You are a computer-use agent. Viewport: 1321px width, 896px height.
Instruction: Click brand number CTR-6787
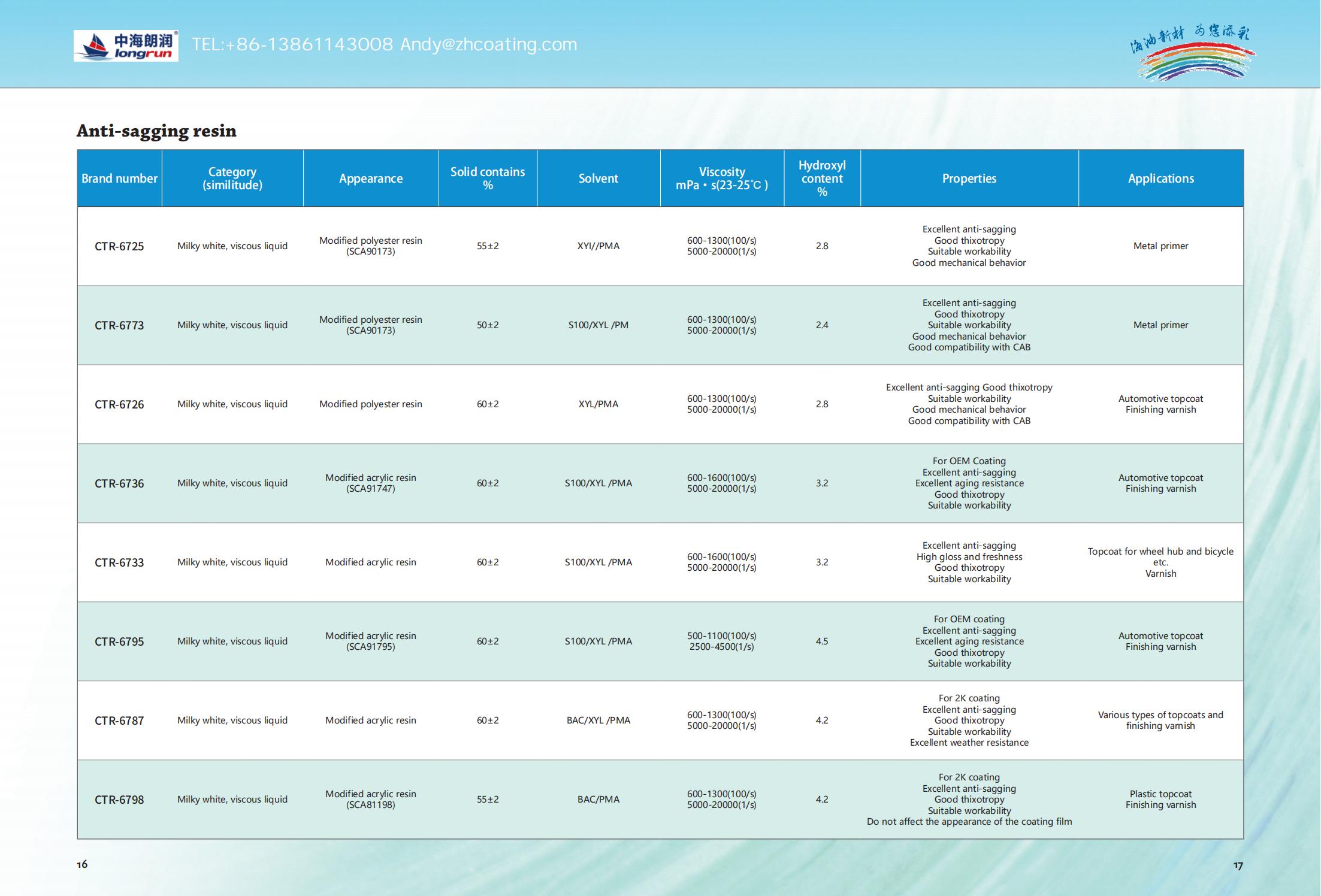click(x=119, y=721)
